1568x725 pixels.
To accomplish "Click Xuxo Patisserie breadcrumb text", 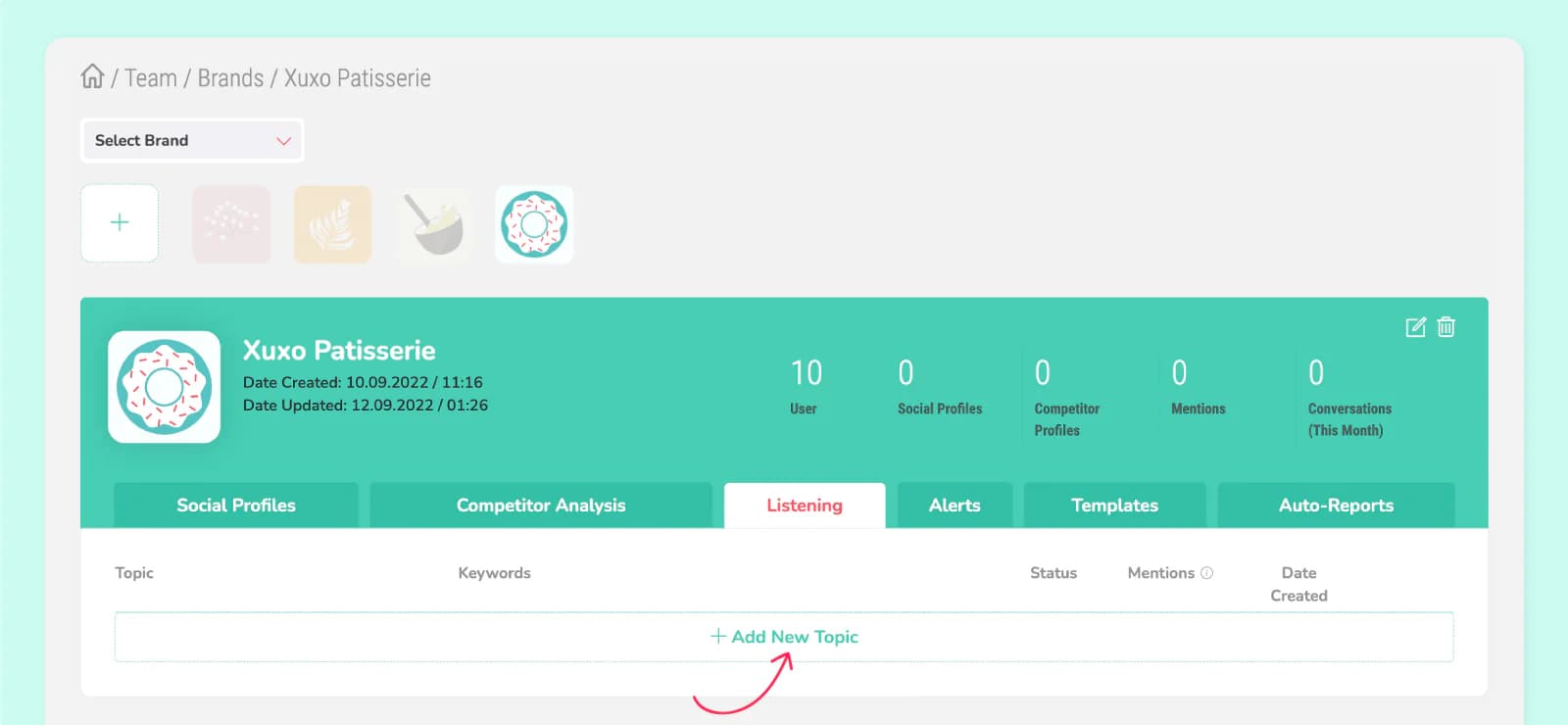I will pos(358,78).
